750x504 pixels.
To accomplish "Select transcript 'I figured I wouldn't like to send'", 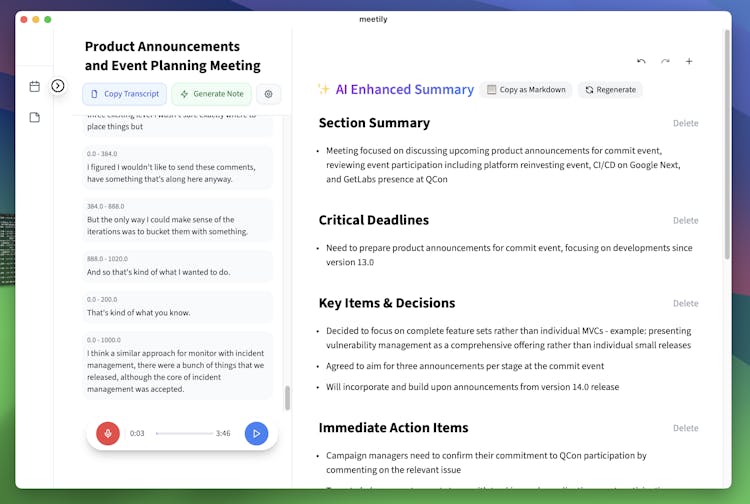I will pyautogui.click(x=171, y=173).
